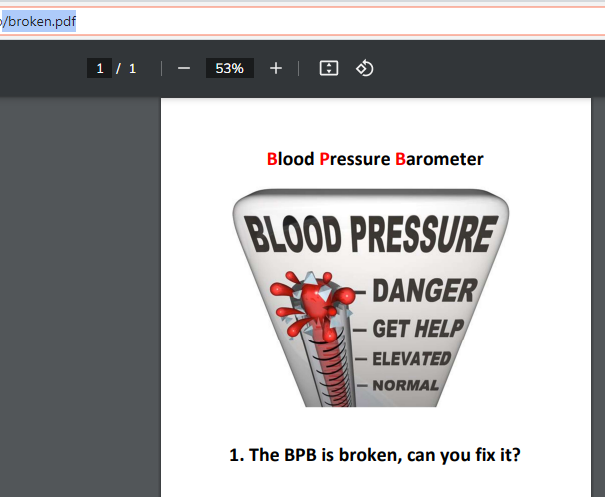Focus the address bar showing broken.pdf
The height and width of the screenshot is (497, 605).
pos(300,21)
